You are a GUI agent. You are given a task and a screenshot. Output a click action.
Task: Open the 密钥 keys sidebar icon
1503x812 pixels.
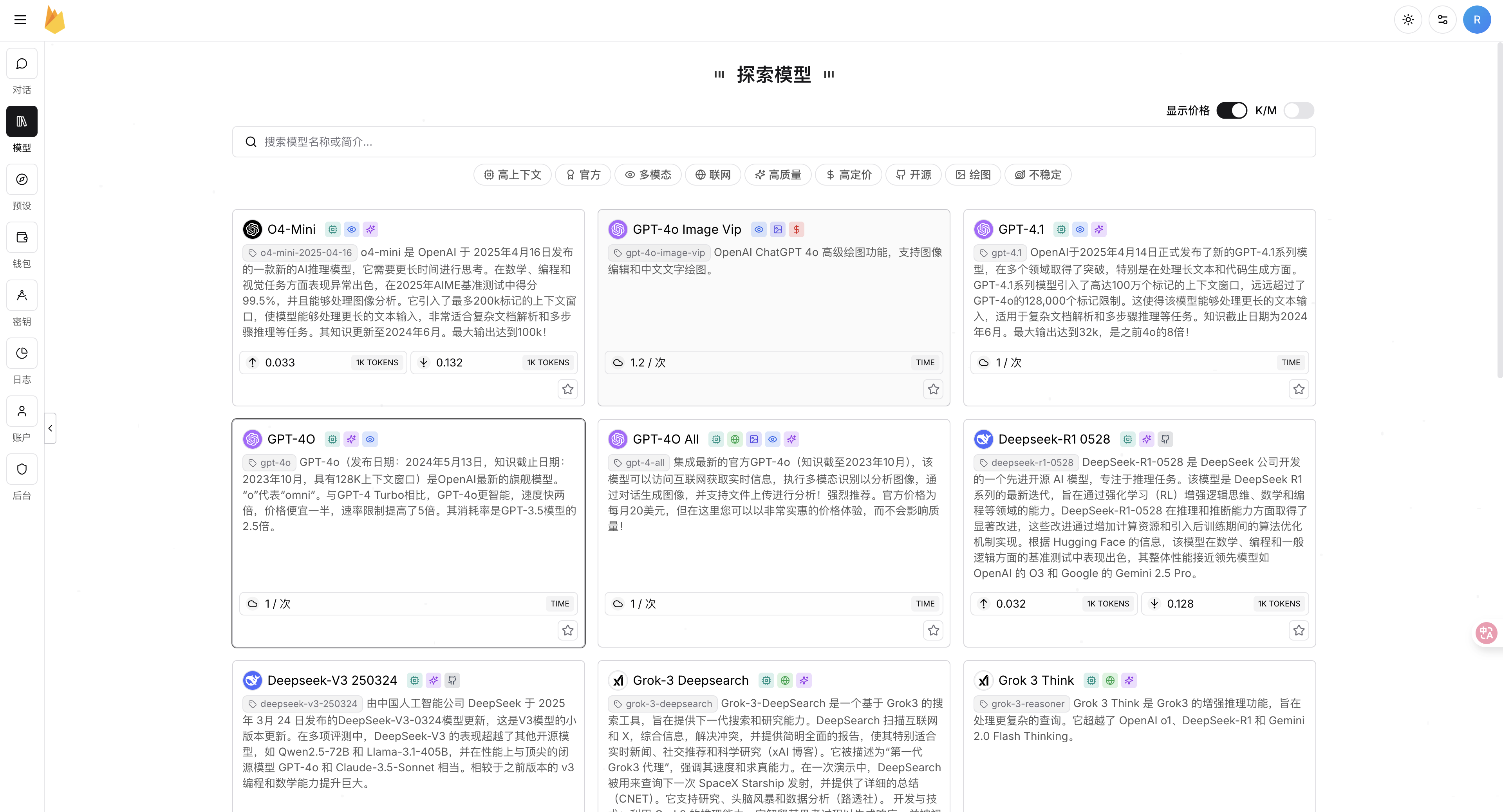coord(22,295)
